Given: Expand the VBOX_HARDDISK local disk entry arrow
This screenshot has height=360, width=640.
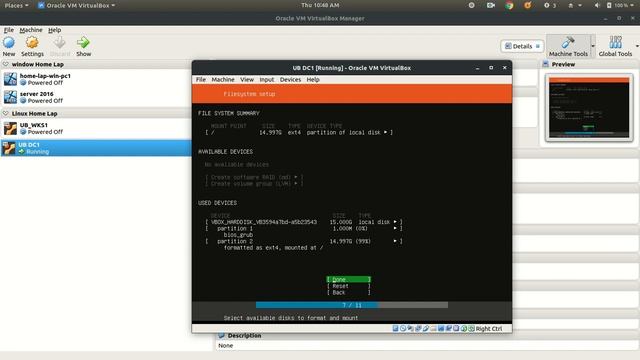Looking at the screenshot, I should 395,222.
